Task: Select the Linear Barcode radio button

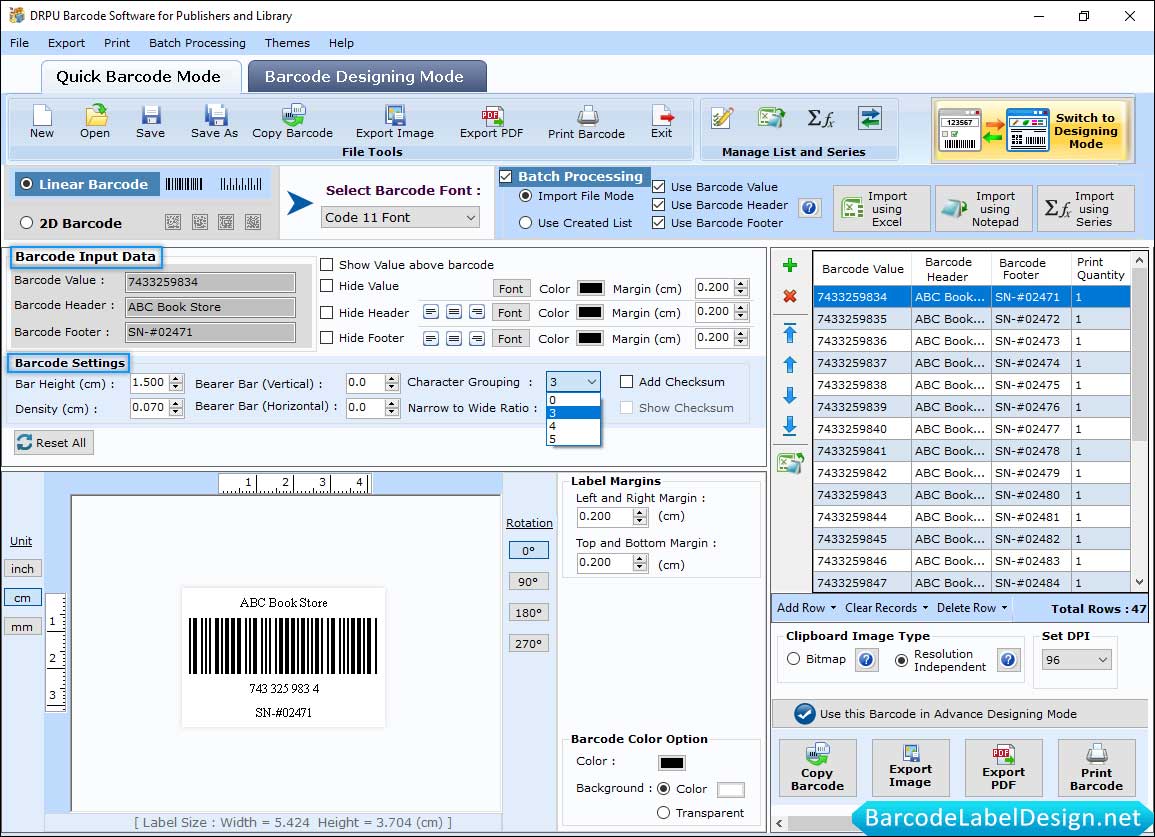Action: click(27, 183)
